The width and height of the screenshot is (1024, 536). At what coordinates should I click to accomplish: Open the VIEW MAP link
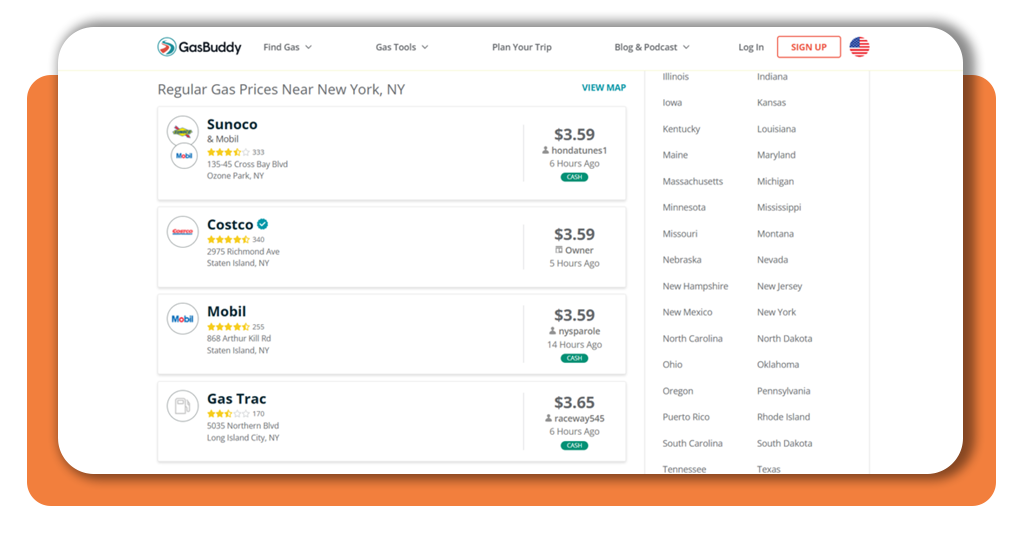pos(604,87)
